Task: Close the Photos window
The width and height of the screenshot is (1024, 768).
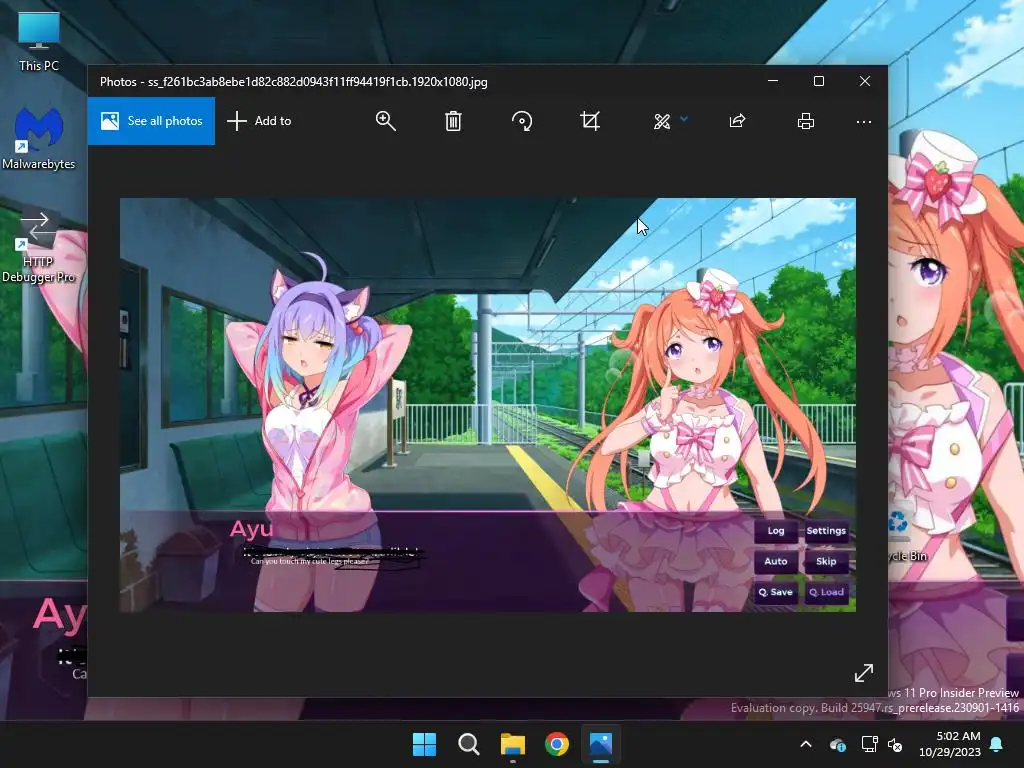Action: click(865, 81)
